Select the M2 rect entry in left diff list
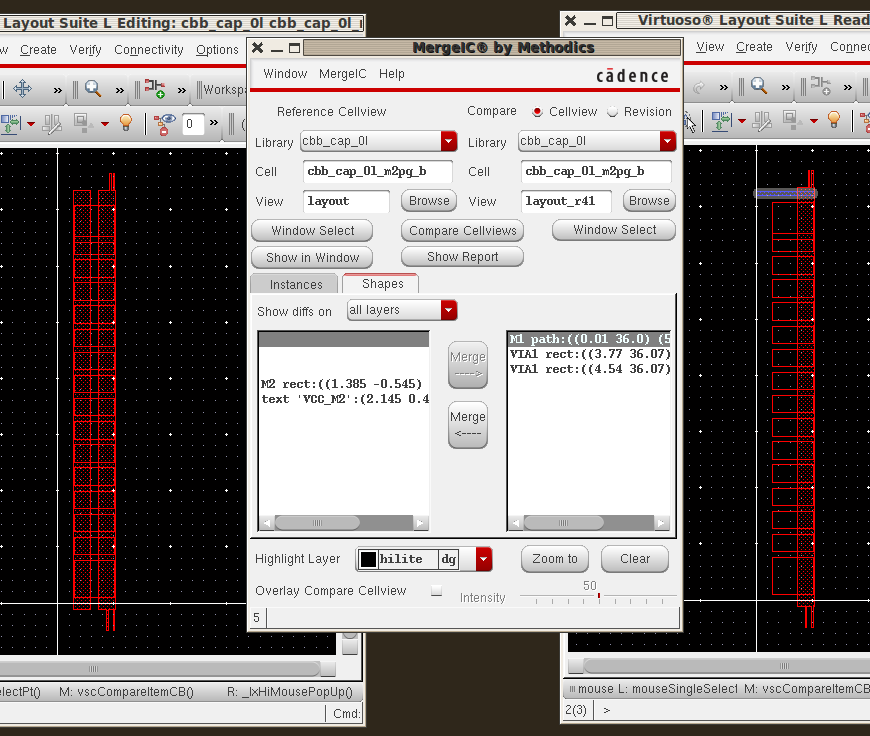The image size is (870, 736). (x=341, y=384)
